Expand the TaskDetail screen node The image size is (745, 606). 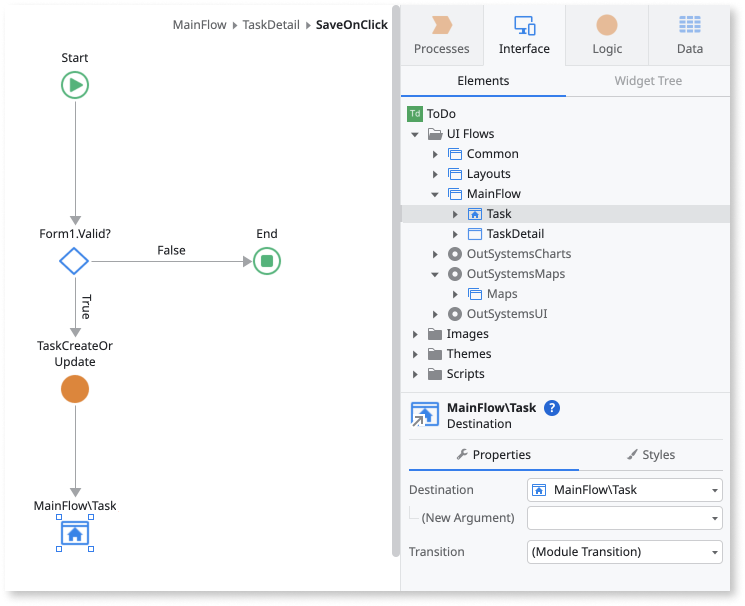point(455,234)
